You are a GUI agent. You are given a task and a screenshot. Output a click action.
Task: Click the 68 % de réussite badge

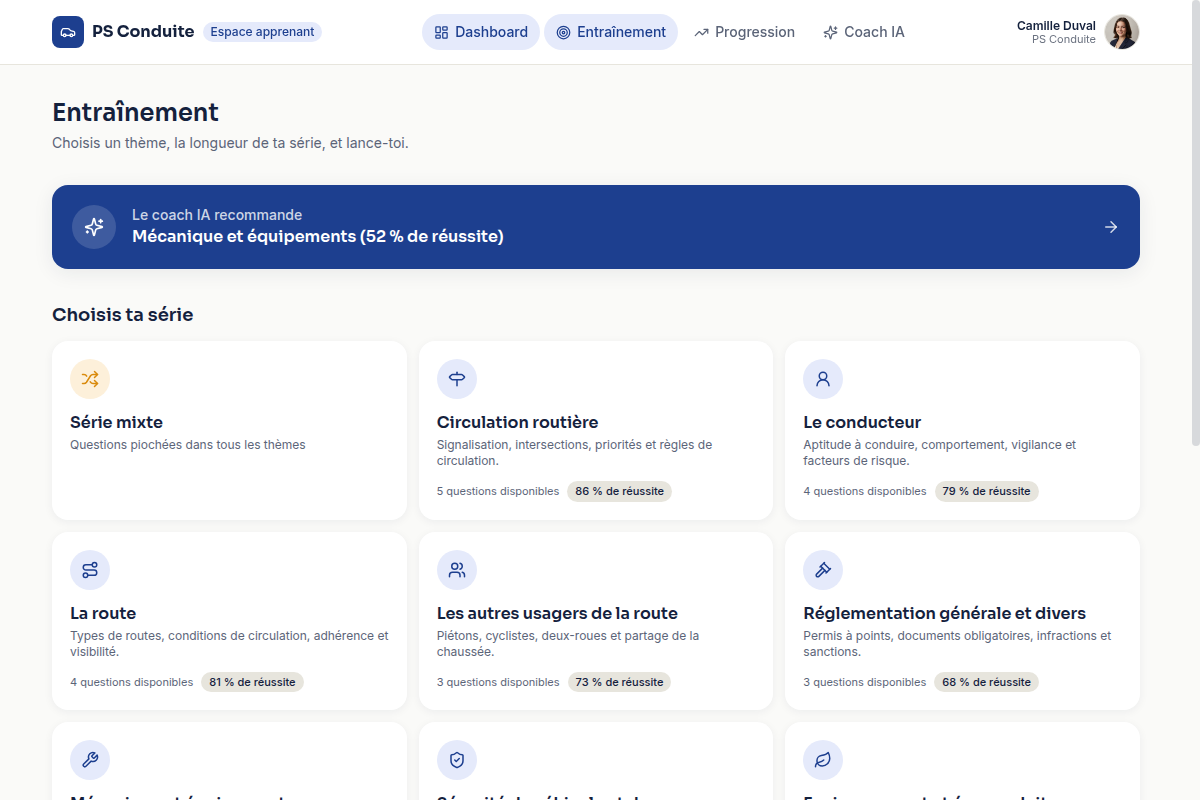986,682
